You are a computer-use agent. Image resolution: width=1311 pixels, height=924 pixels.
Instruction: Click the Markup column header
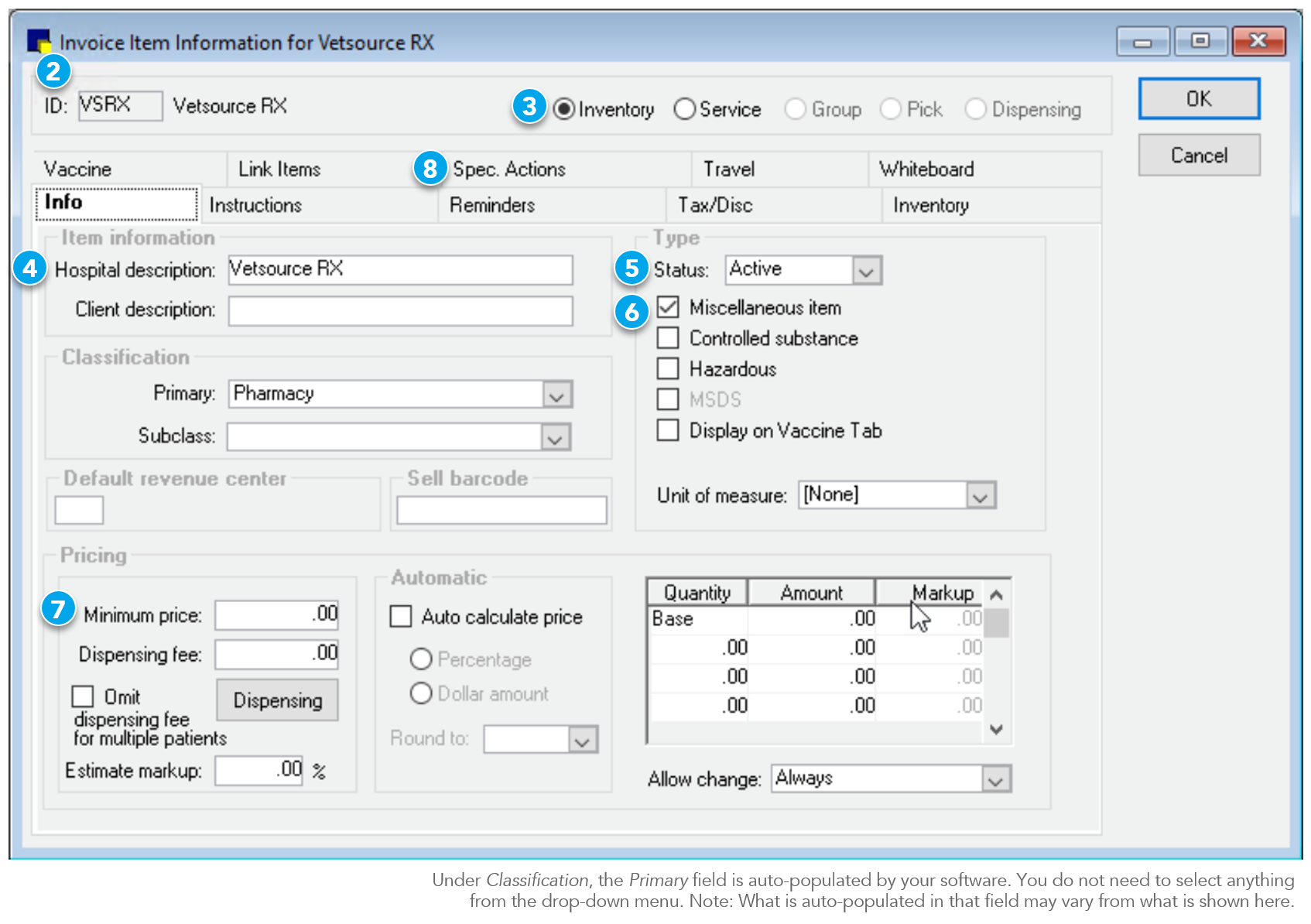929,593
